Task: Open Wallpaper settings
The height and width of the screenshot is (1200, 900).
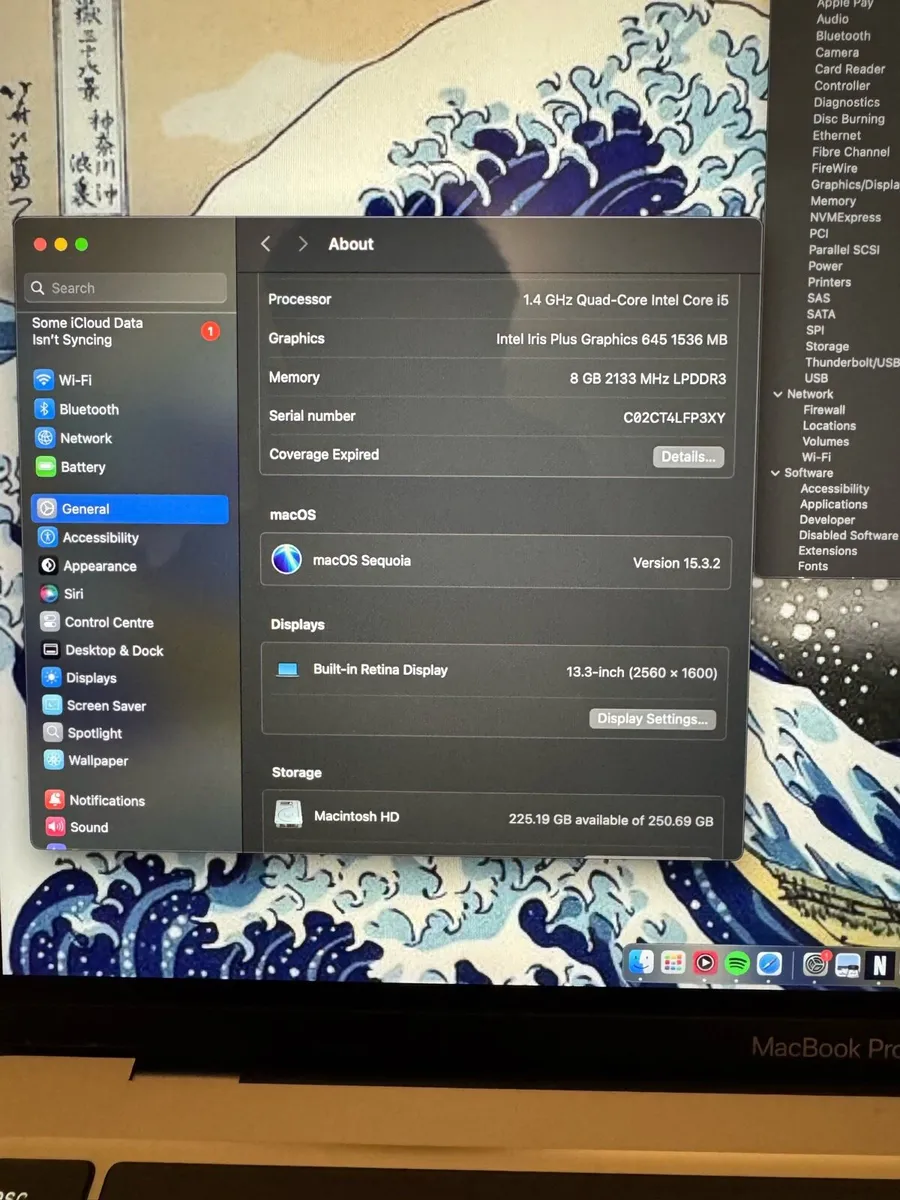Action: [x=86, y=761]
